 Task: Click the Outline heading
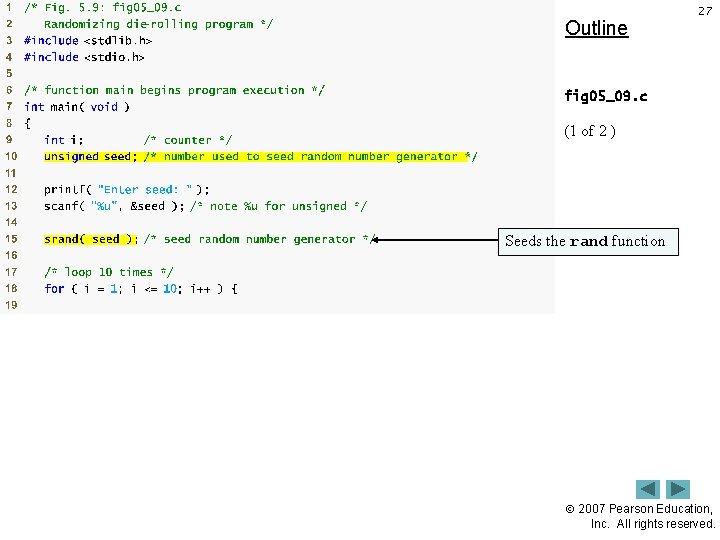click(596, 28)
